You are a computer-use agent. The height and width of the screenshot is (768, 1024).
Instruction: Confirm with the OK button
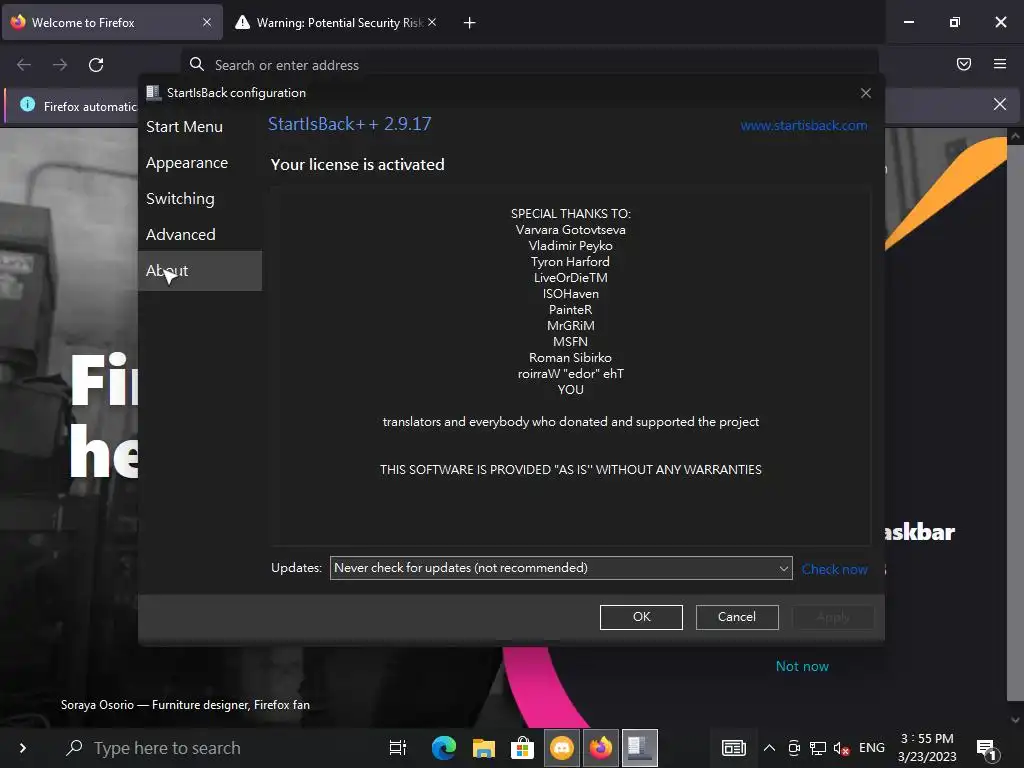tap(641, 617)
